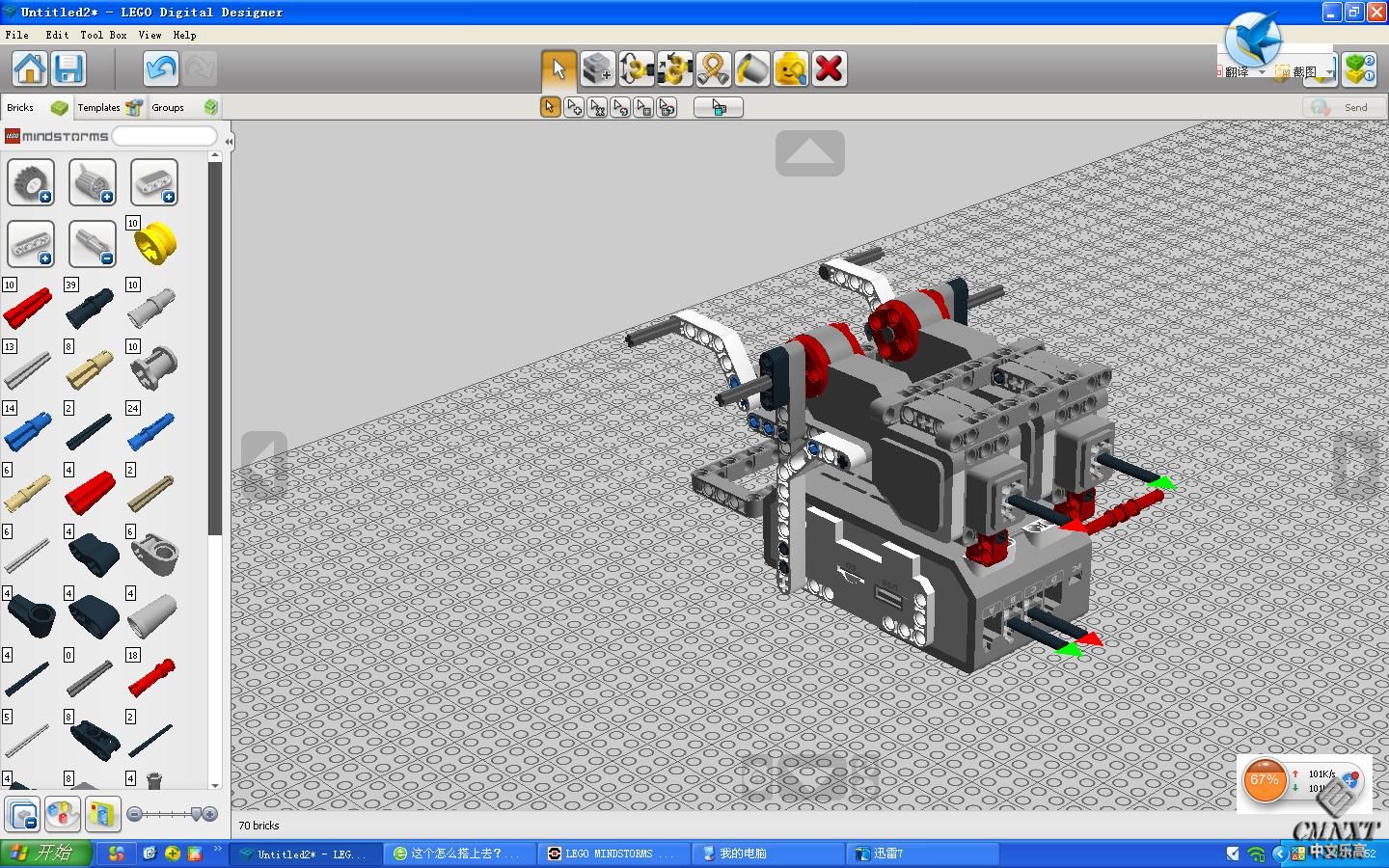Select the blue pin with count 24
The height and width of the screenshot is (868, 1389).
[151, 430]
